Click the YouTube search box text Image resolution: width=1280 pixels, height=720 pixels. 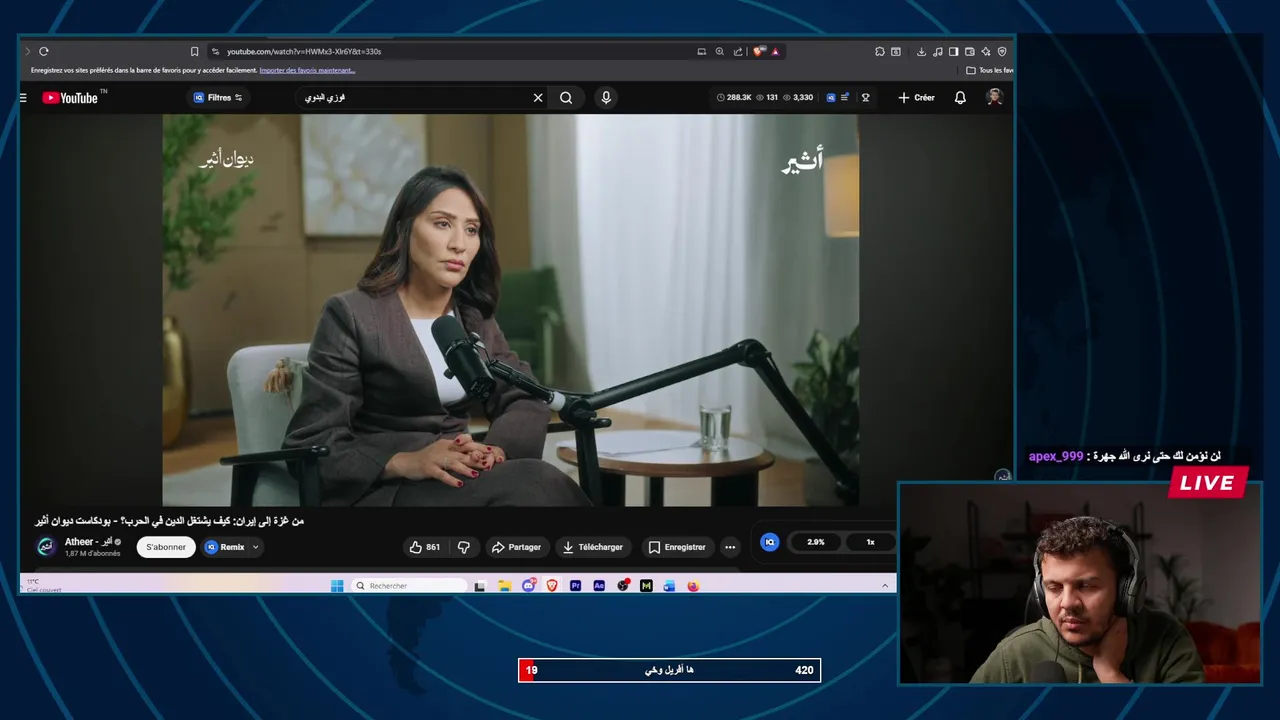pos(325,98)
